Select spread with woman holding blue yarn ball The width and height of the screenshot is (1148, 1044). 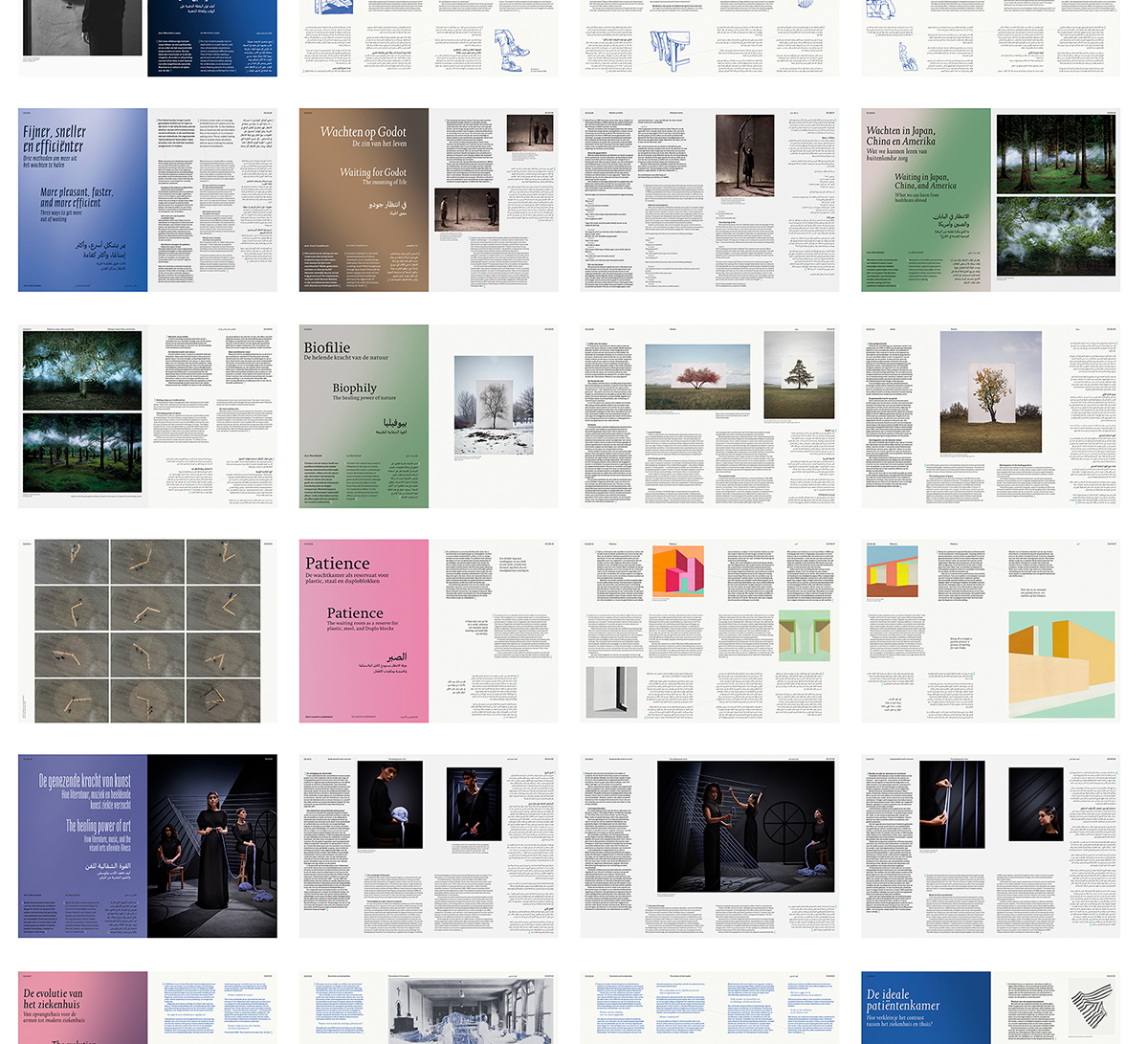[429, 846]
